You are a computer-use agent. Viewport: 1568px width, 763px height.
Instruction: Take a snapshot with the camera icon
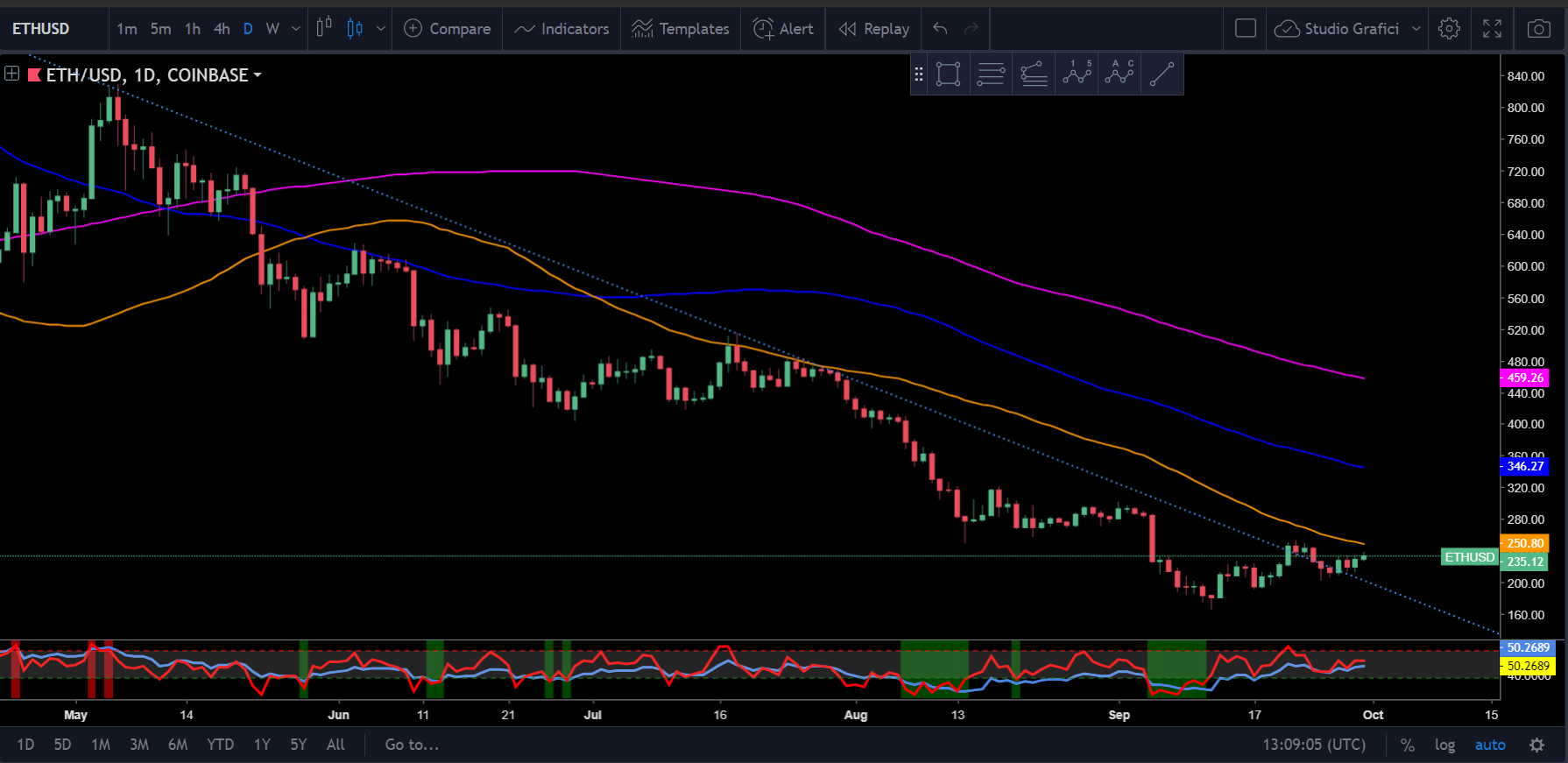[x=1538, y=29]
